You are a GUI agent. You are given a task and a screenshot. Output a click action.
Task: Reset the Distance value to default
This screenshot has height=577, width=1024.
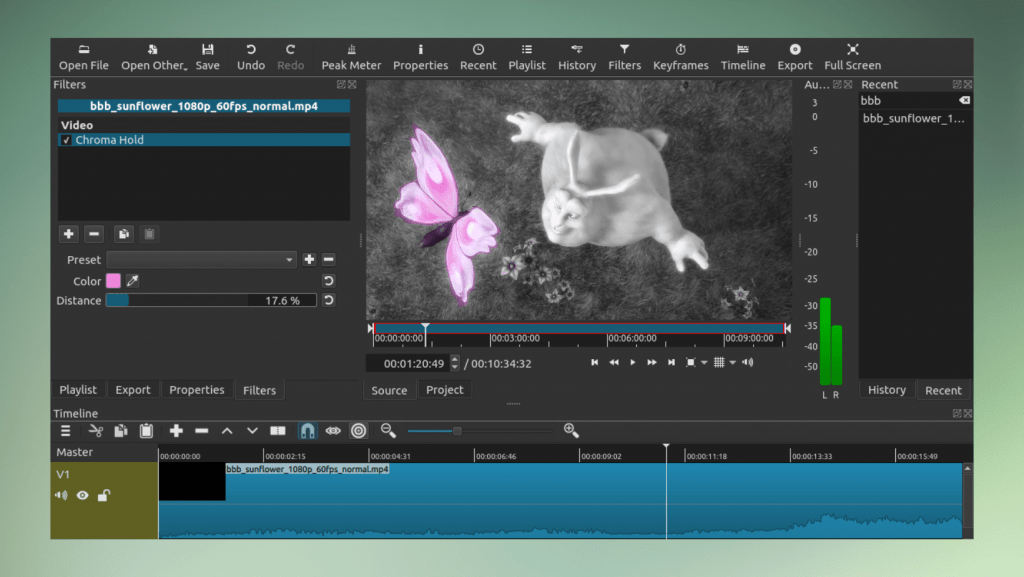(328, 300)
